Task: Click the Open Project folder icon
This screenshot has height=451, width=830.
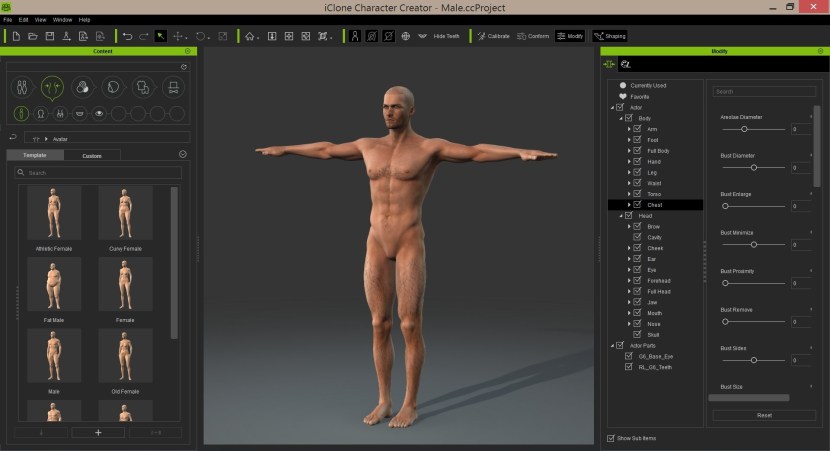Action: click(x=33, y=36)
